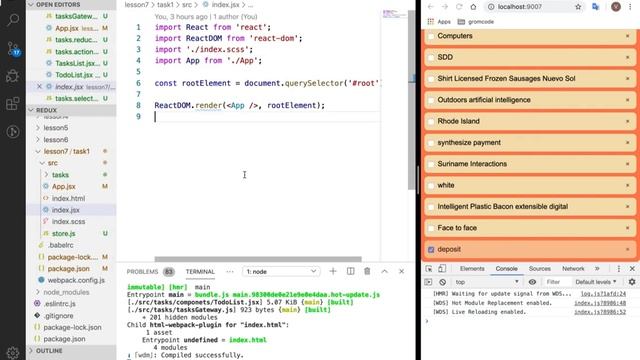
Task: Open the Run and Debug view
Action: (x=13, y=76)
